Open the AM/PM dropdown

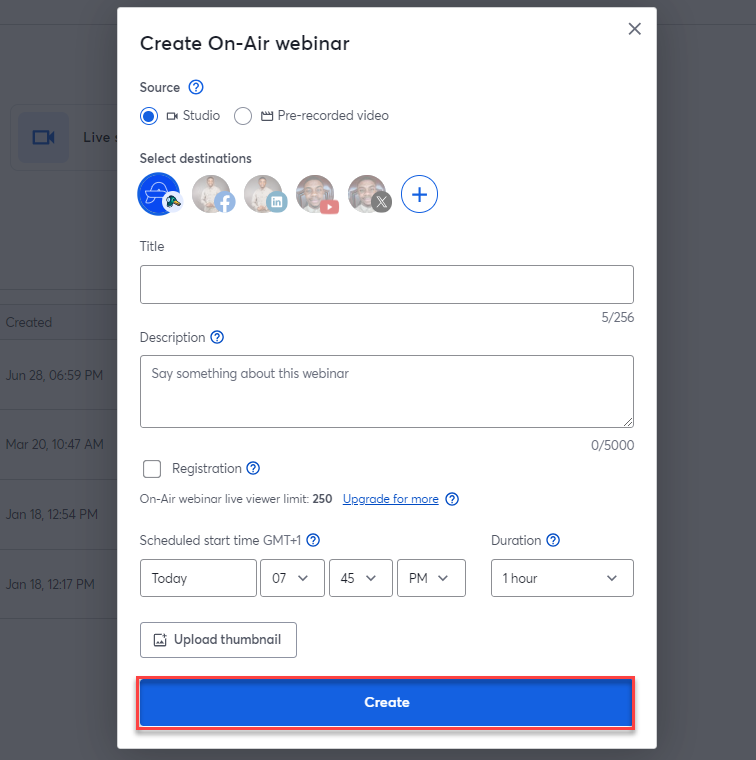click(431, 578)
